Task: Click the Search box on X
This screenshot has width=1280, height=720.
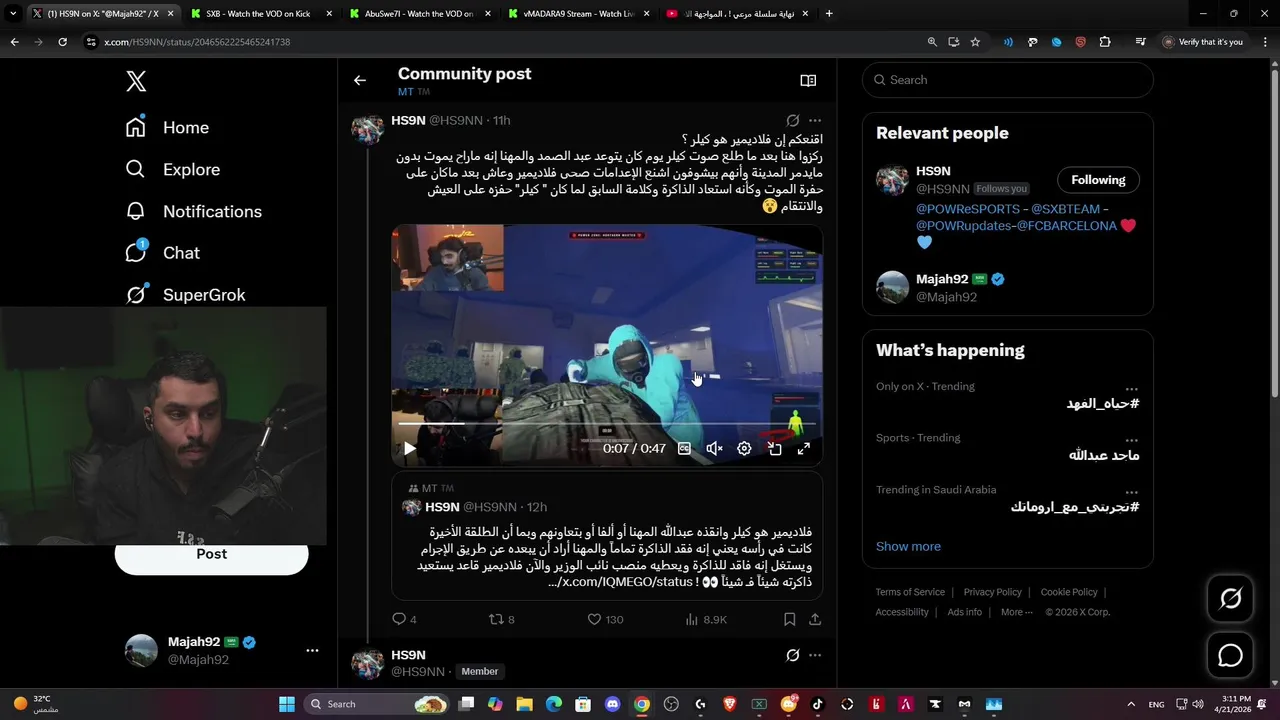Action: [x=1007, y=80]
